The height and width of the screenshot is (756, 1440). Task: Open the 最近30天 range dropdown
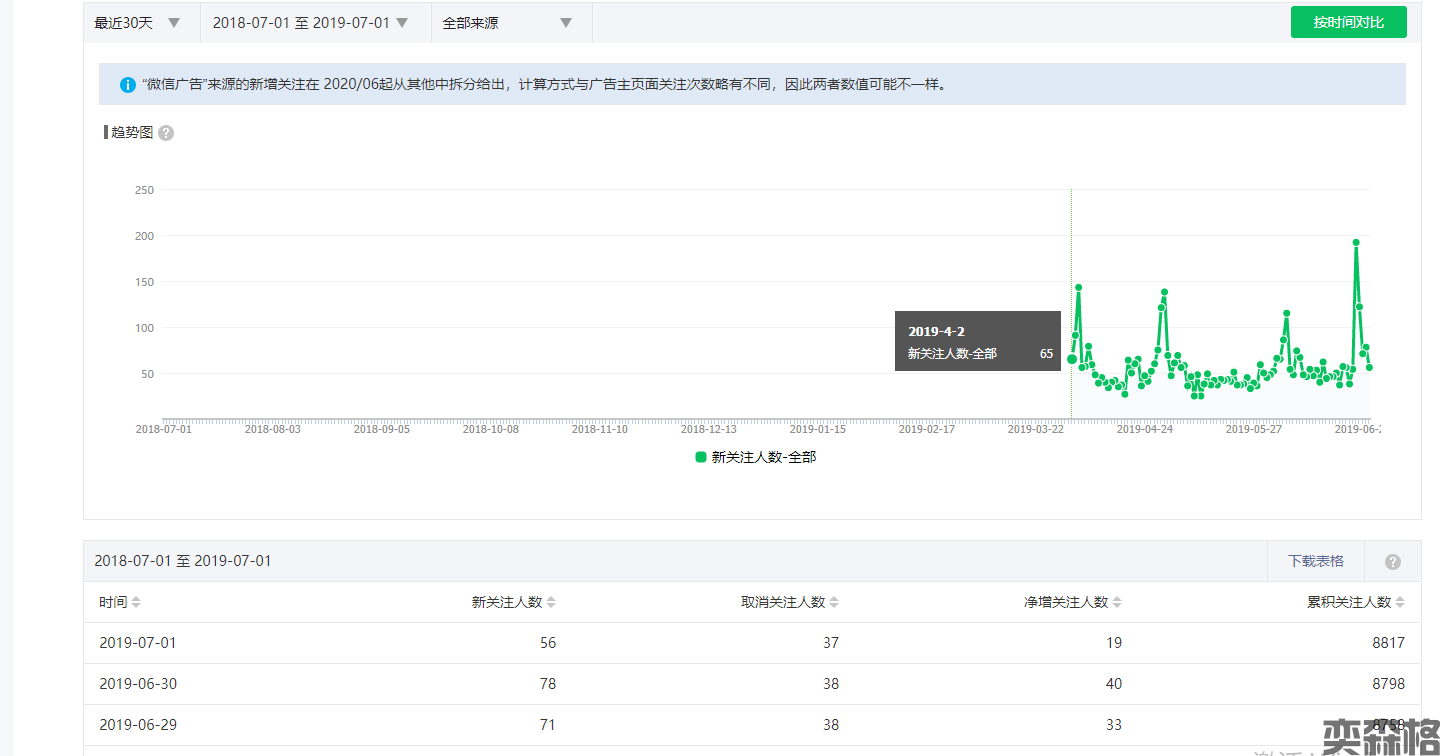[x=138, y=23]
